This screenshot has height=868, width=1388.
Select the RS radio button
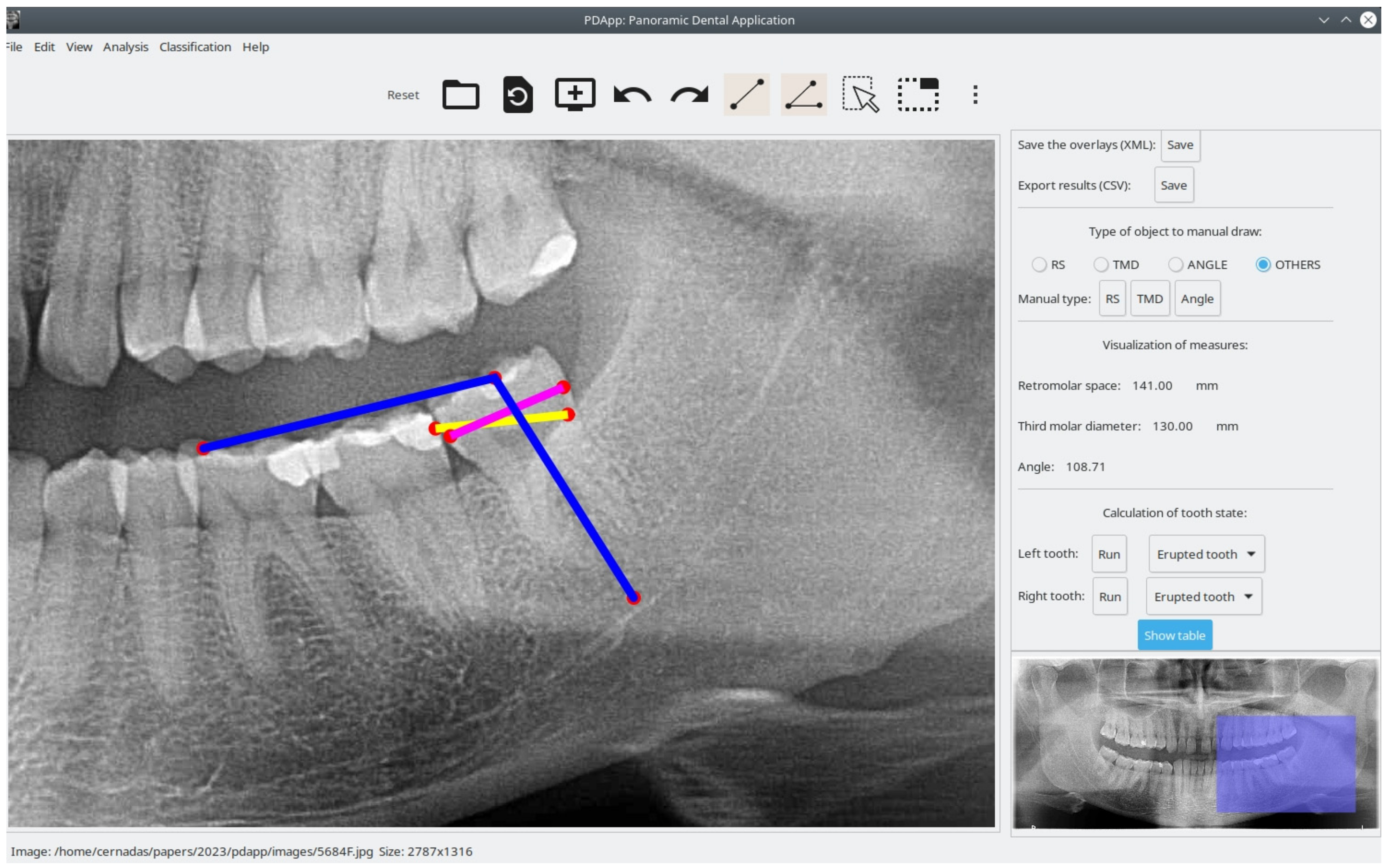tap(1038, 265)
